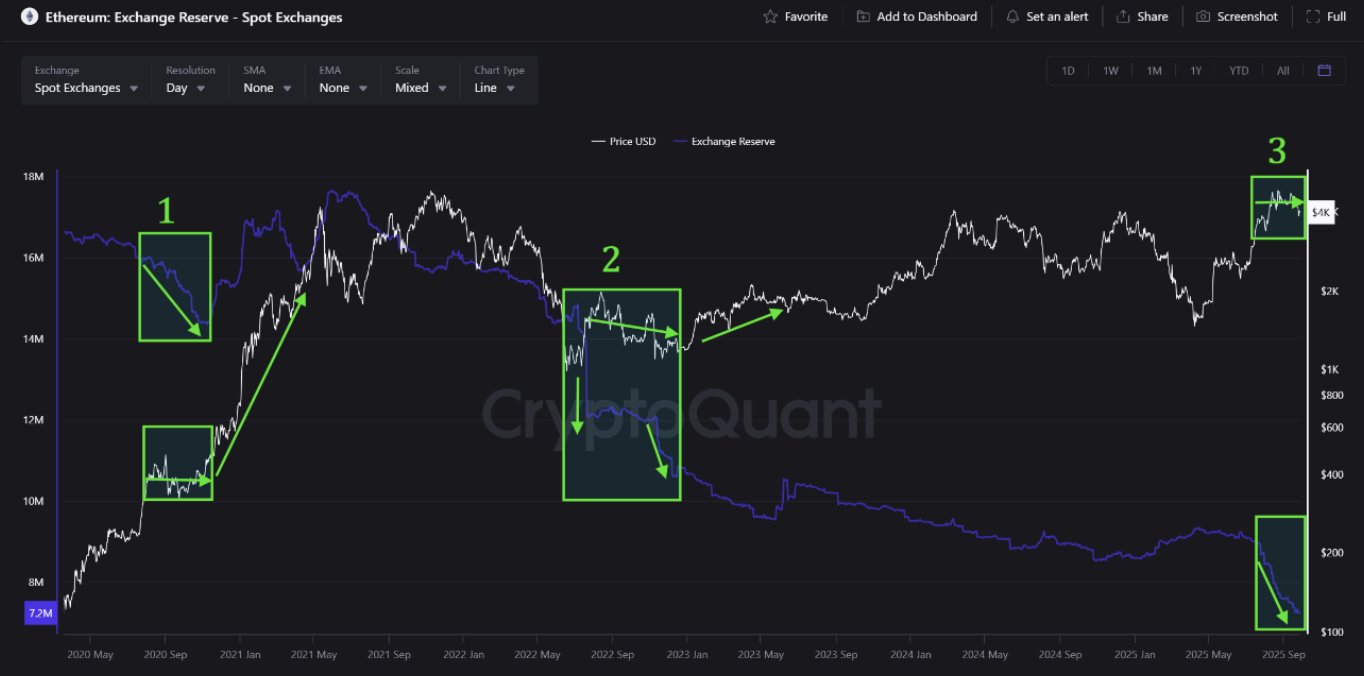Click the Favorite star icon
The height and width of the screenshot is (676, 1364).
[770, 16]
